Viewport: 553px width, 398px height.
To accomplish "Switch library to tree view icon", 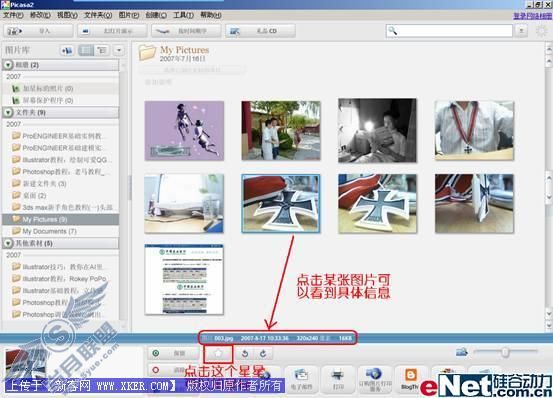I will point(102,50).
